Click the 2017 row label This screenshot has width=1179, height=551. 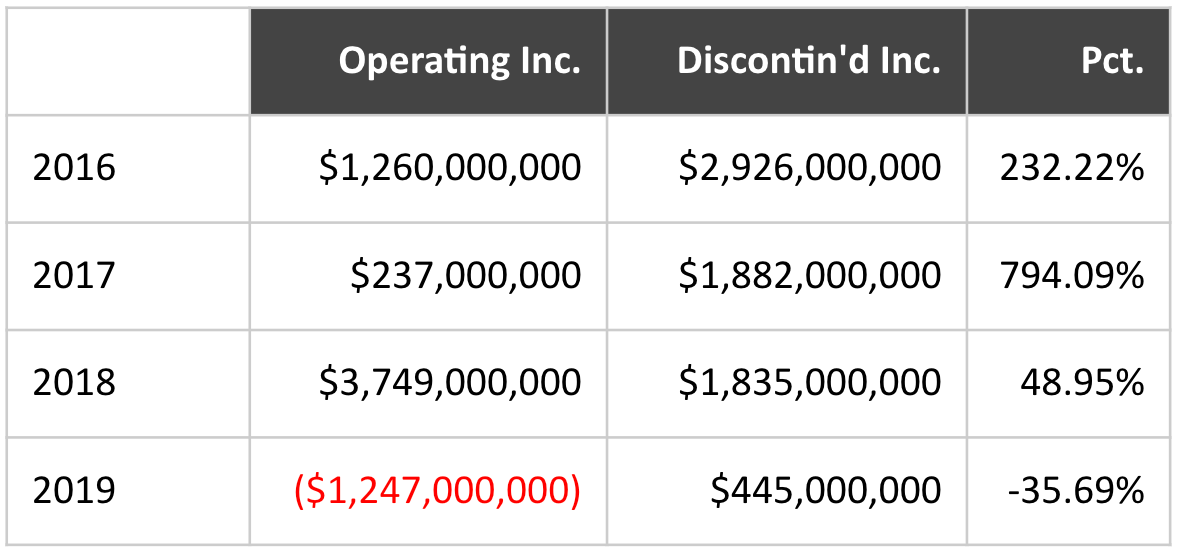coord(75,275)
